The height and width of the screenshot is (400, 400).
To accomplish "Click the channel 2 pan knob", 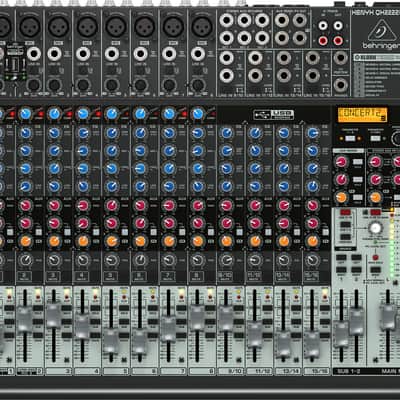I will (25, 260).
